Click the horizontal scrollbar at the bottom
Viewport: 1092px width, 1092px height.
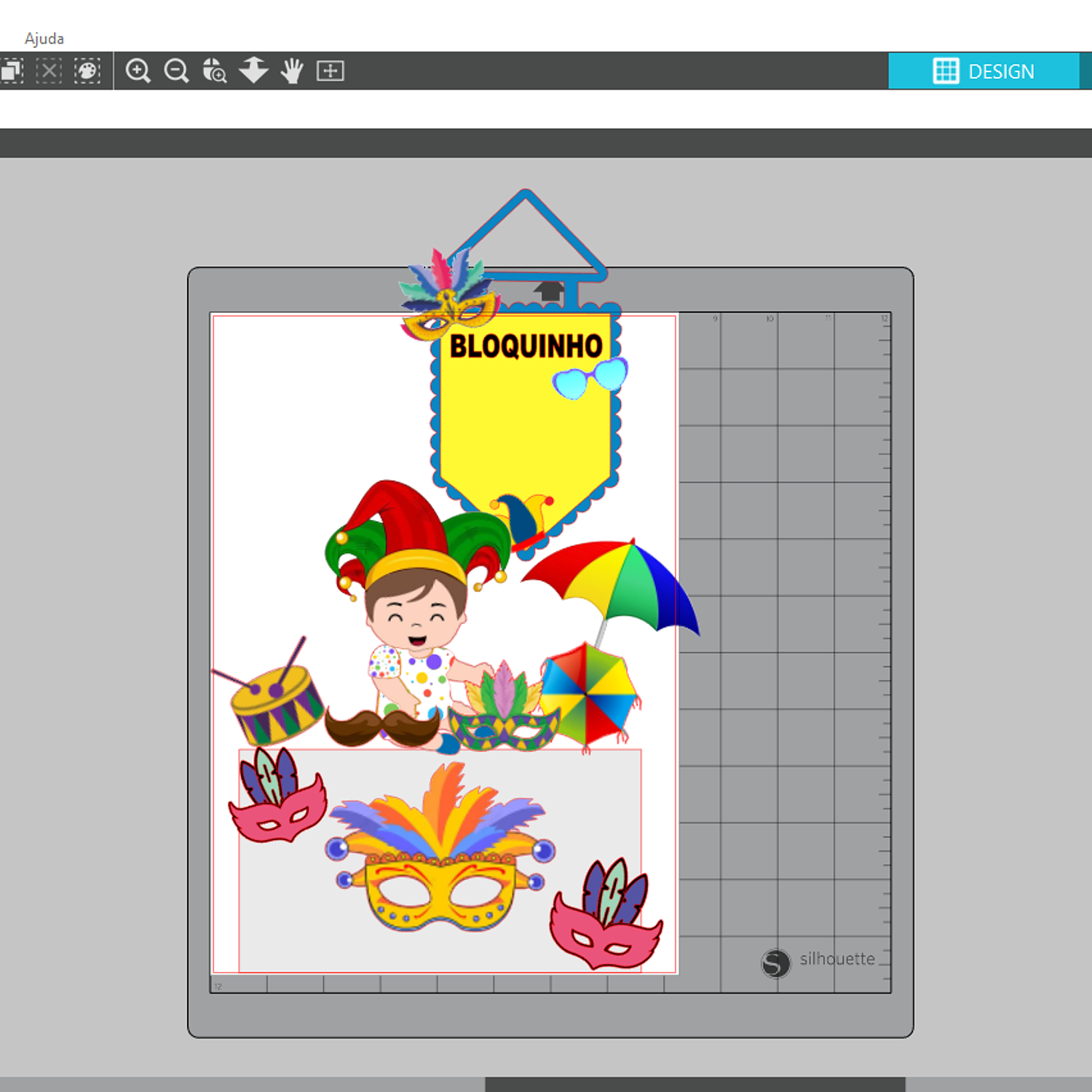(695, 1084)
